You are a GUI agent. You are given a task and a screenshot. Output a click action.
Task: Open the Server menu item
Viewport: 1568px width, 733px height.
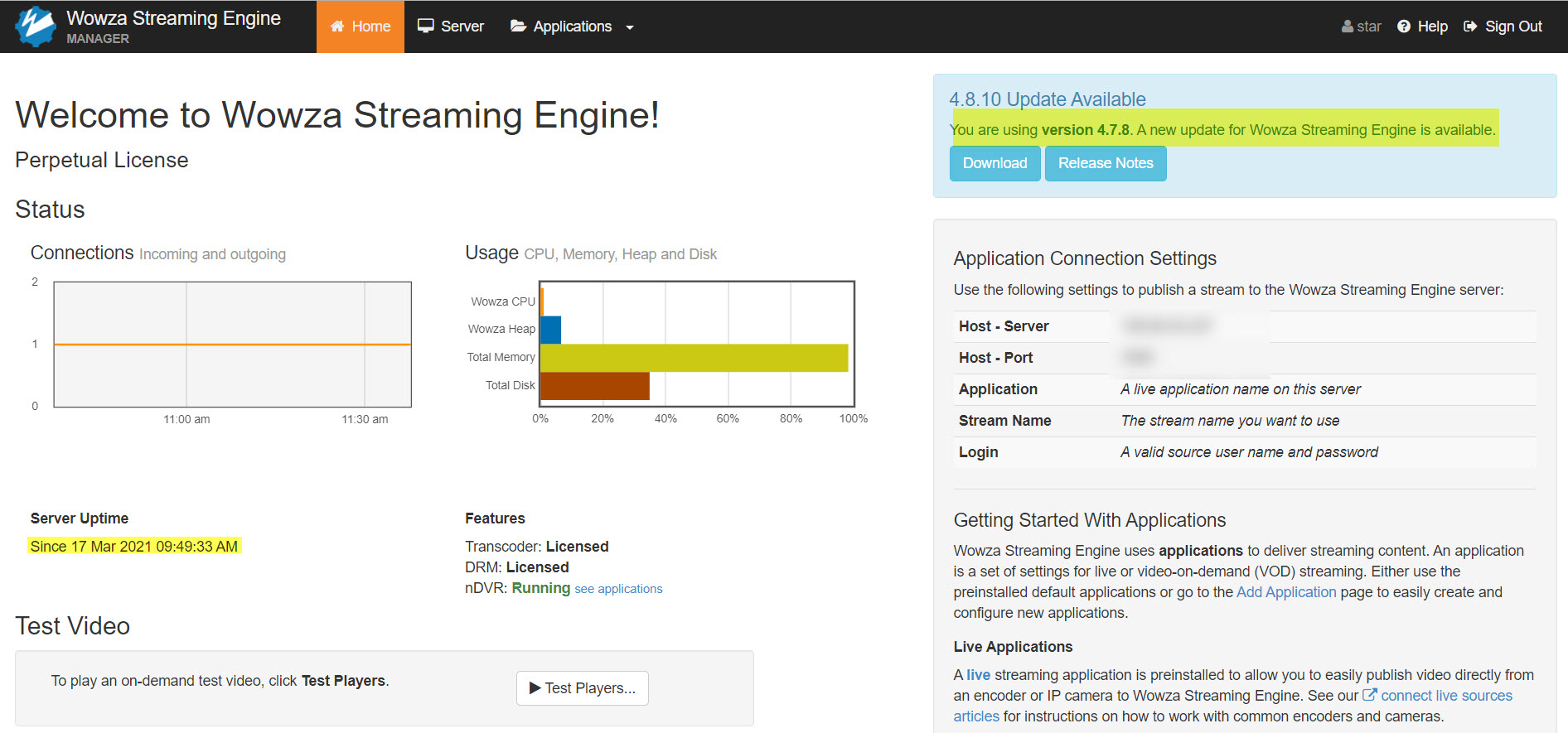pyautogui.click(x=451, y=27)
